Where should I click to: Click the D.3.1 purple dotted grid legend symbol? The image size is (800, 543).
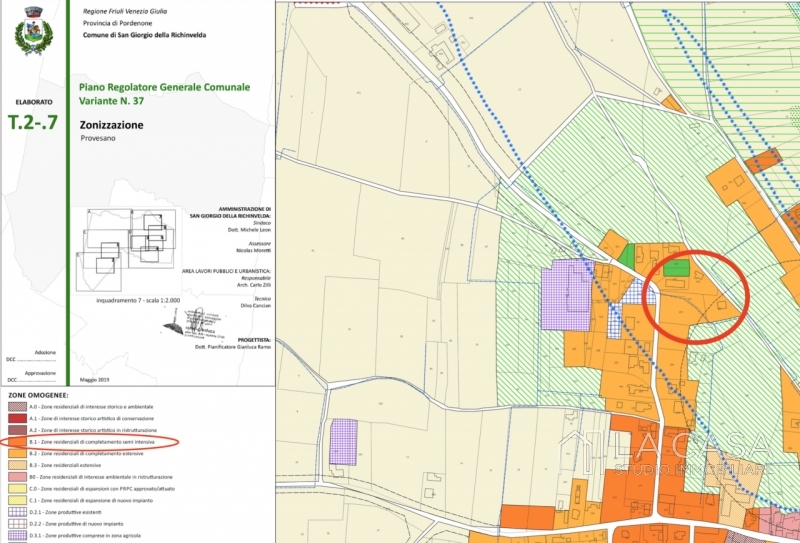tap(16, 536)
